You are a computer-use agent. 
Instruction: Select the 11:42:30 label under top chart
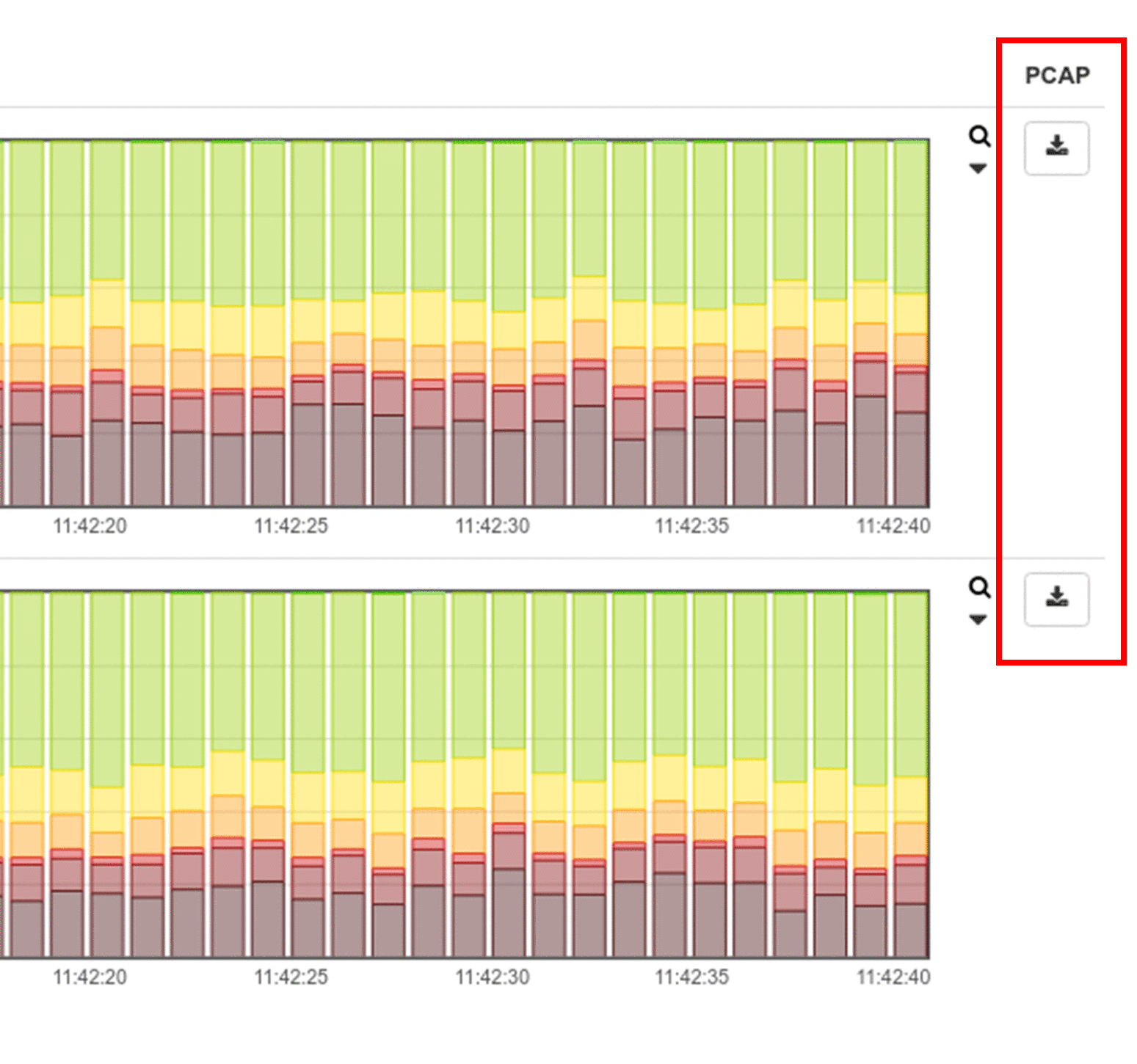[x=492, y=526]
